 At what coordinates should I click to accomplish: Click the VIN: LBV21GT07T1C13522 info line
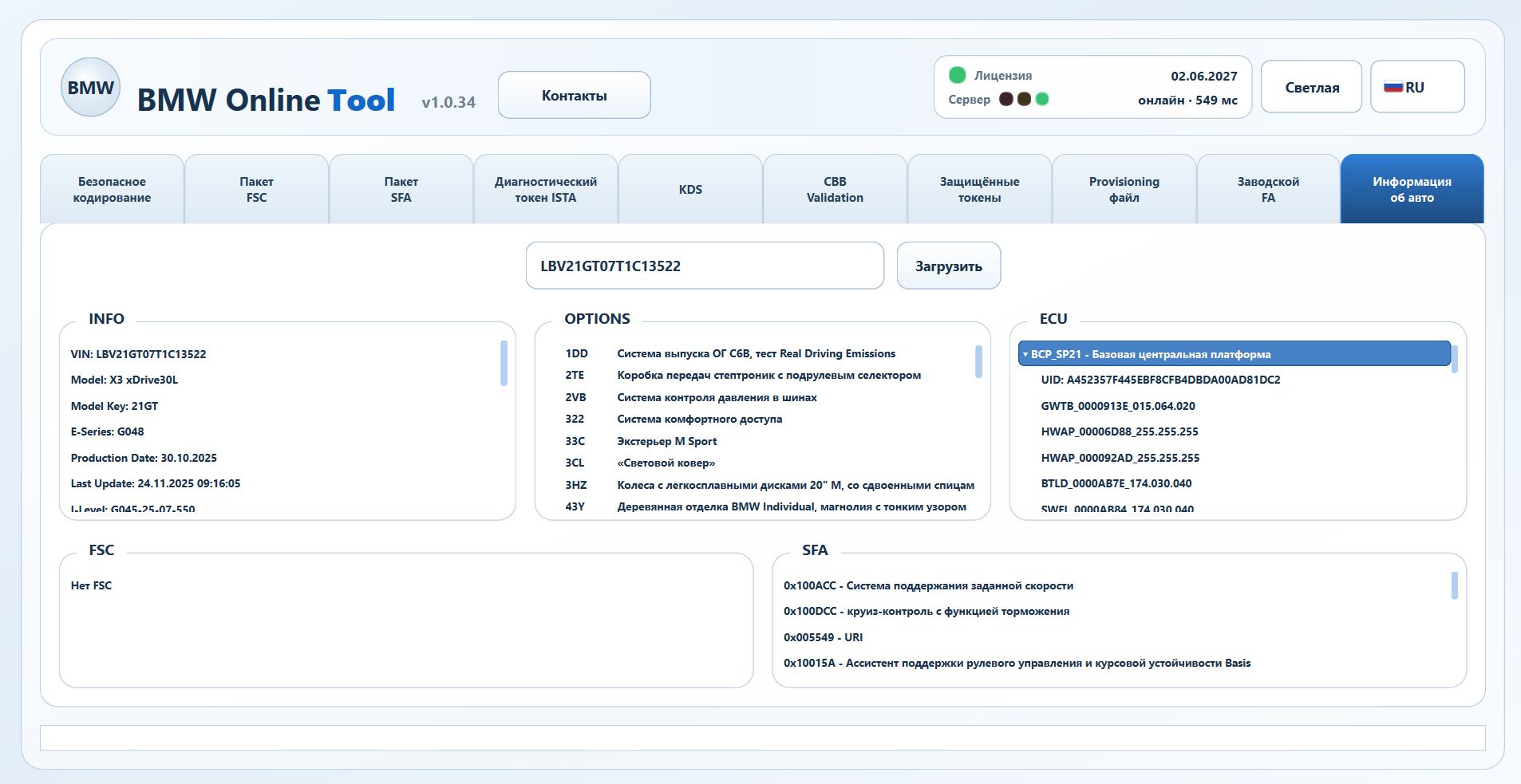click(x=138, y=354)
